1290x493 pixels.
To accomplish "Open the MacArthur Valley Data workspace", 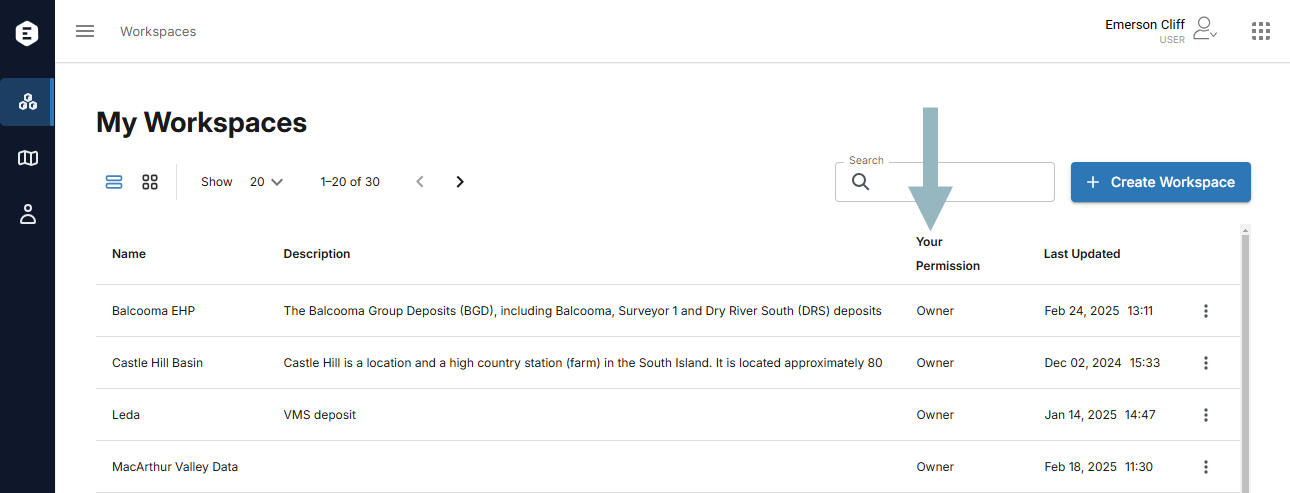I will [x=175, y=467].
